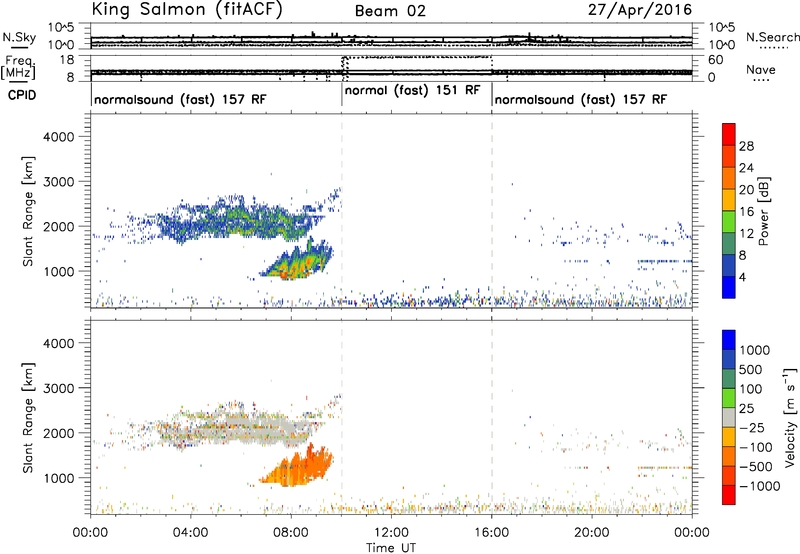Click the first 'normalsound (fast) 157 RF' label
This screenshot has width=800, height=554.
click(180, 99)
